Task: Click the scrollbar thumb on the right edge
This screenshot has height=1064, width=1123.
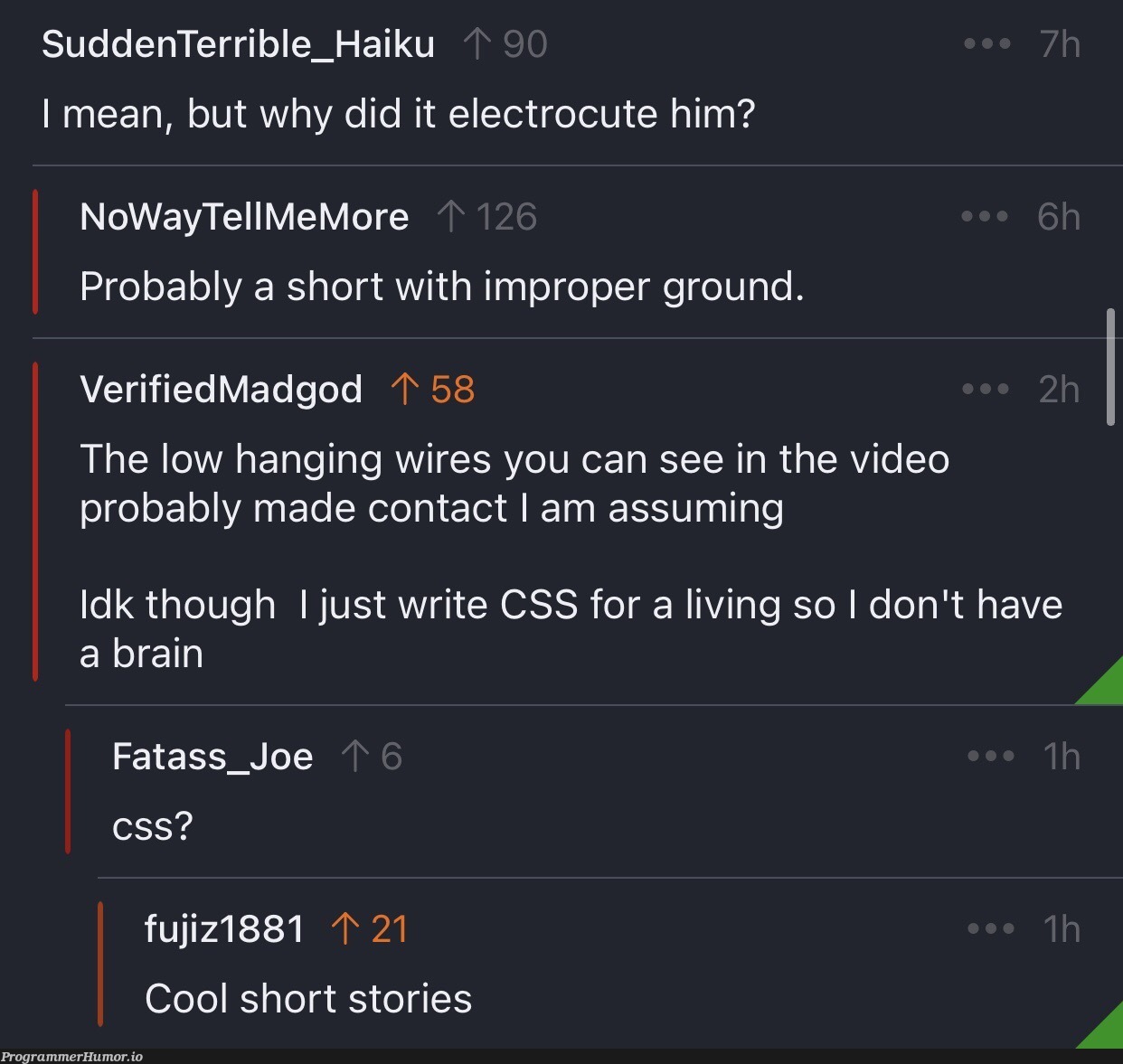Action: [1110, 366]
